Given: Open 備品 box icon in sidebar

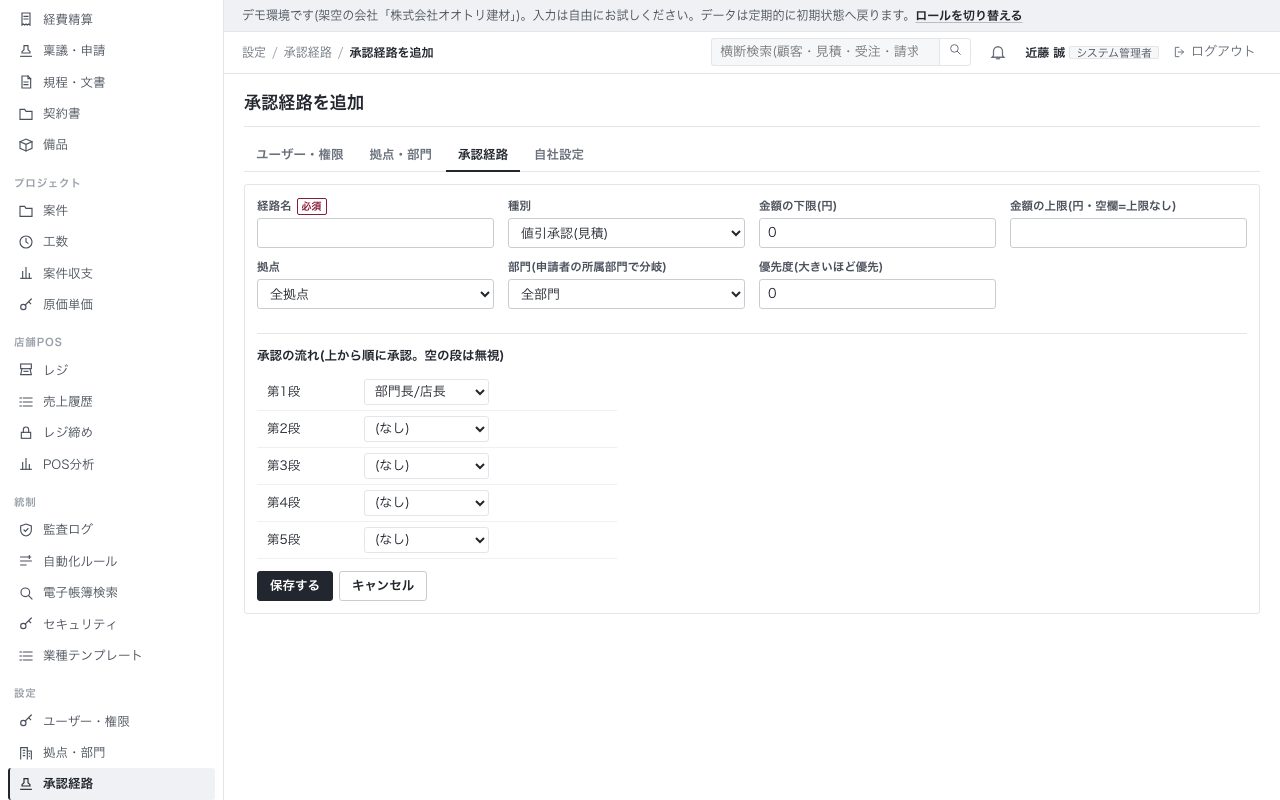Looking at the screenshot, I should click(x=26, y=144).
